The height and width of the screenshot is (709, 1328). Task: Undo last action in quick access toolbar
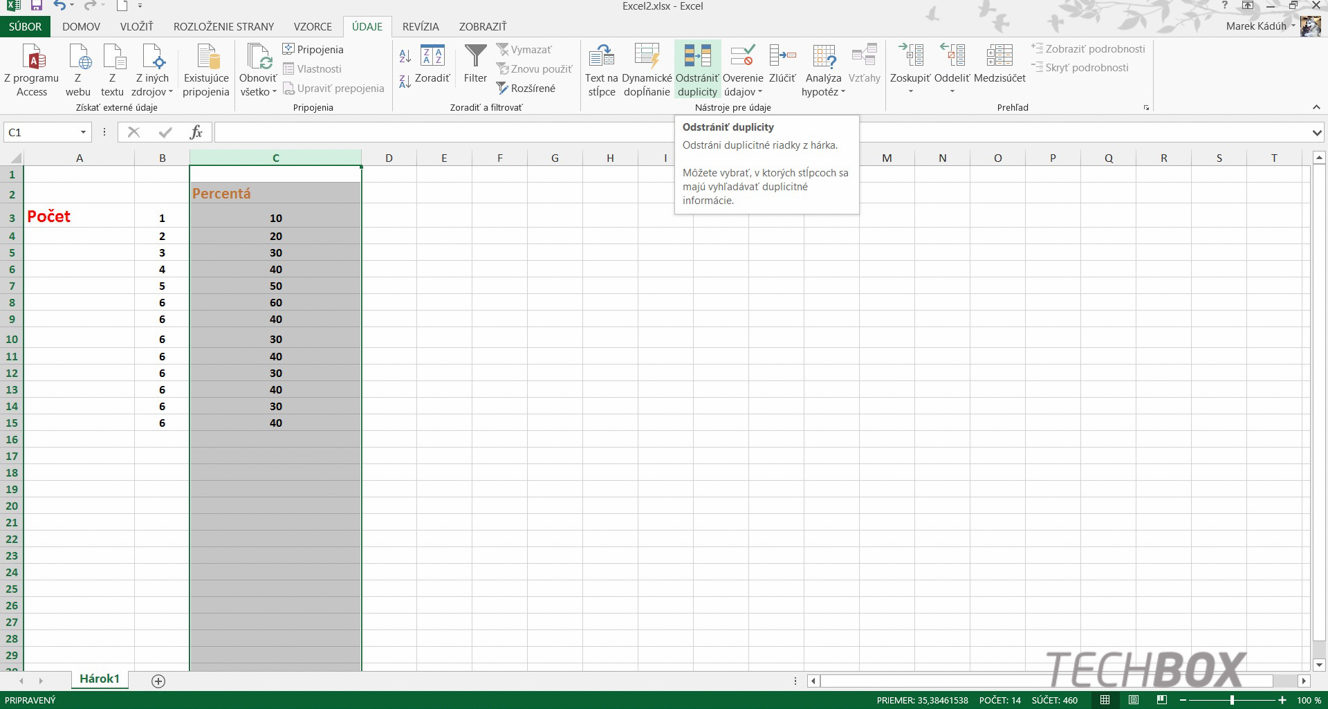(59, 6)
